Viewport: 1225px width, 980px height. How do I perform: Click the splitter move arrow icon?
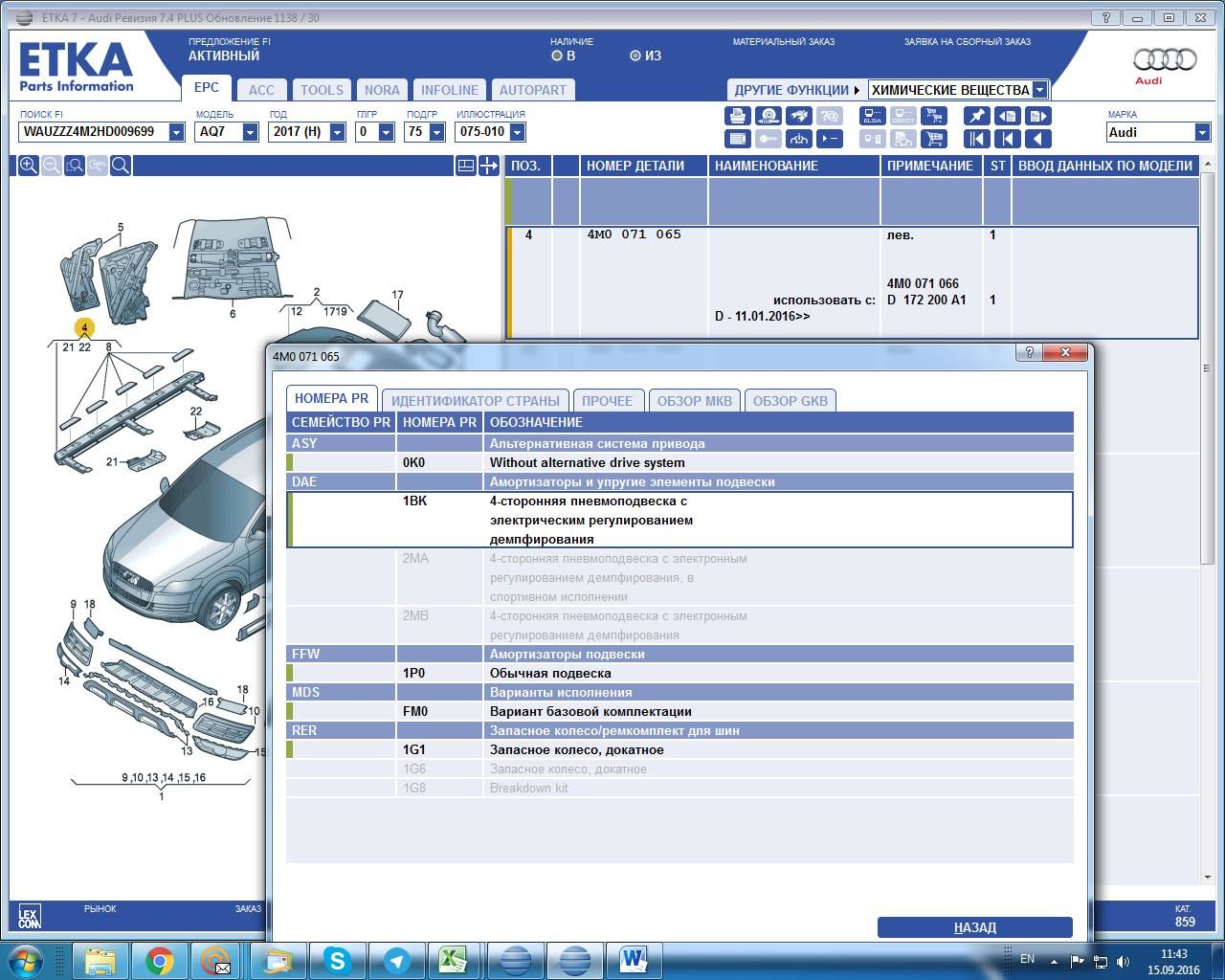[489, 166]
